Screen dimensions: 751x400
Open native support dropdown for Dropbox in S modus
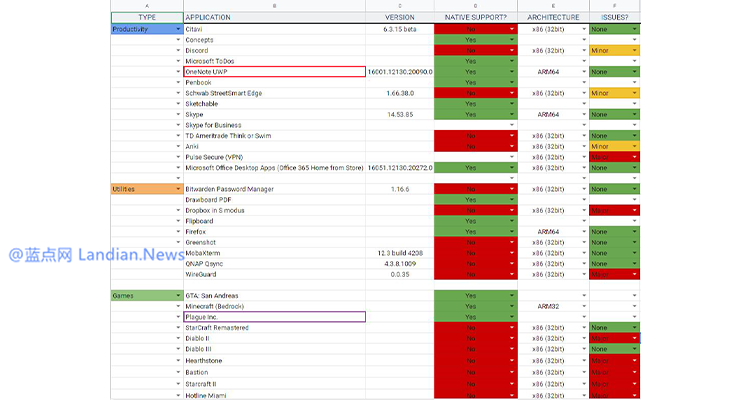[512, 210]
